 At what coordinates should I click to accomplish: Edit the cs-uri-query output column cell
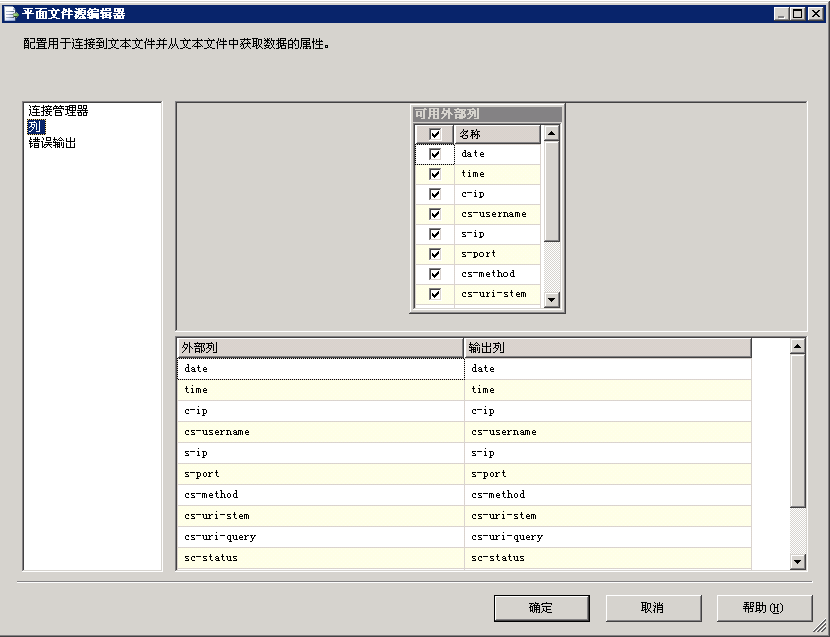point(608,537)
